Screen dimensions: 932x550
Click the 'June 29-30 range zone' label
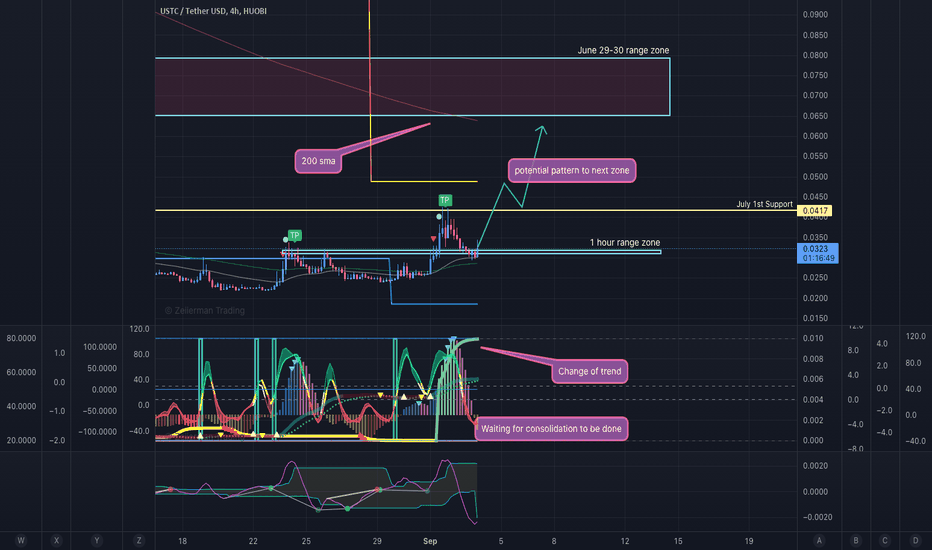[623, 51]
